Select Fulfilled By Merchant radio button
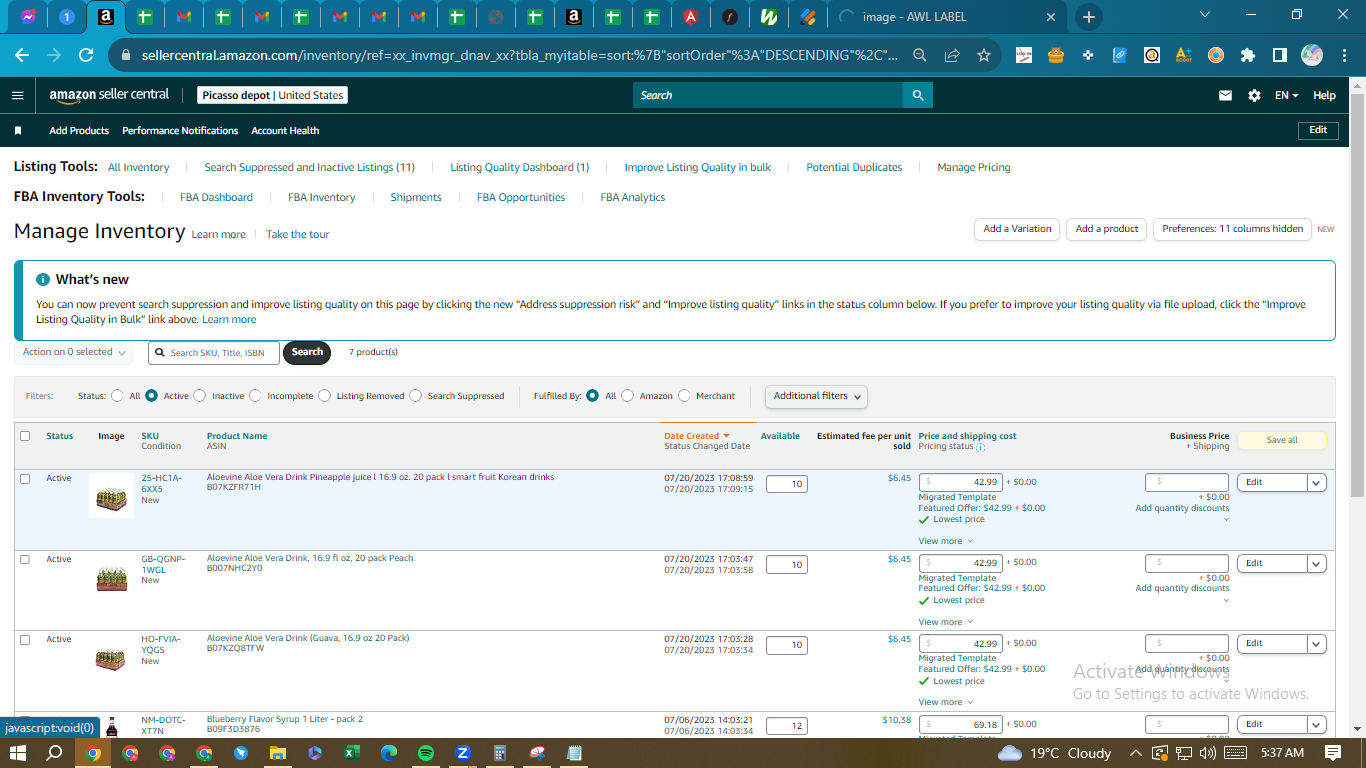 coord(685,396)
